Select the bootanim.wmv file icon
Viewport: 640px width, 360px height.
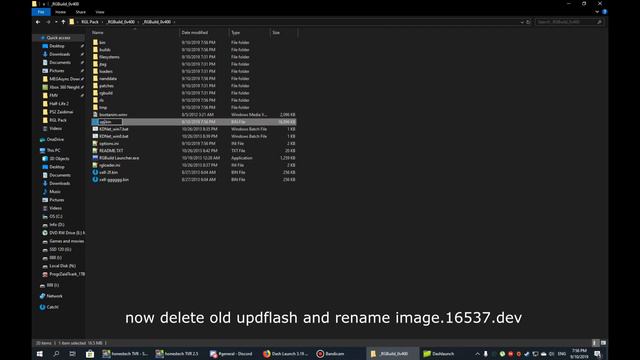95,115
